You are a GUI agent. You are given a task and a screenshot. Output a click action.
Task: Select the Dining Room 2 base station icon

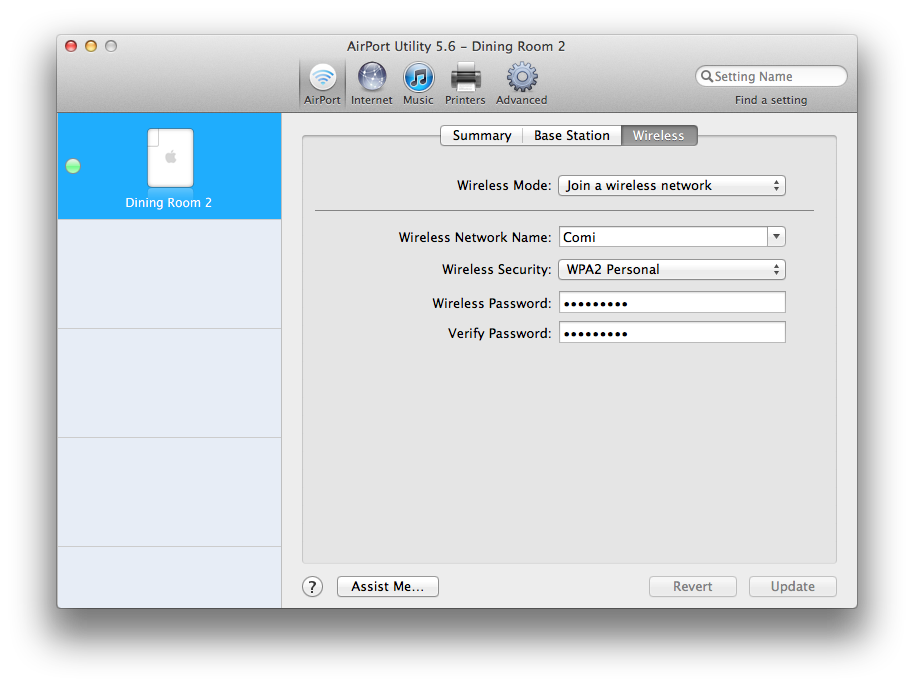pos(170,158)
